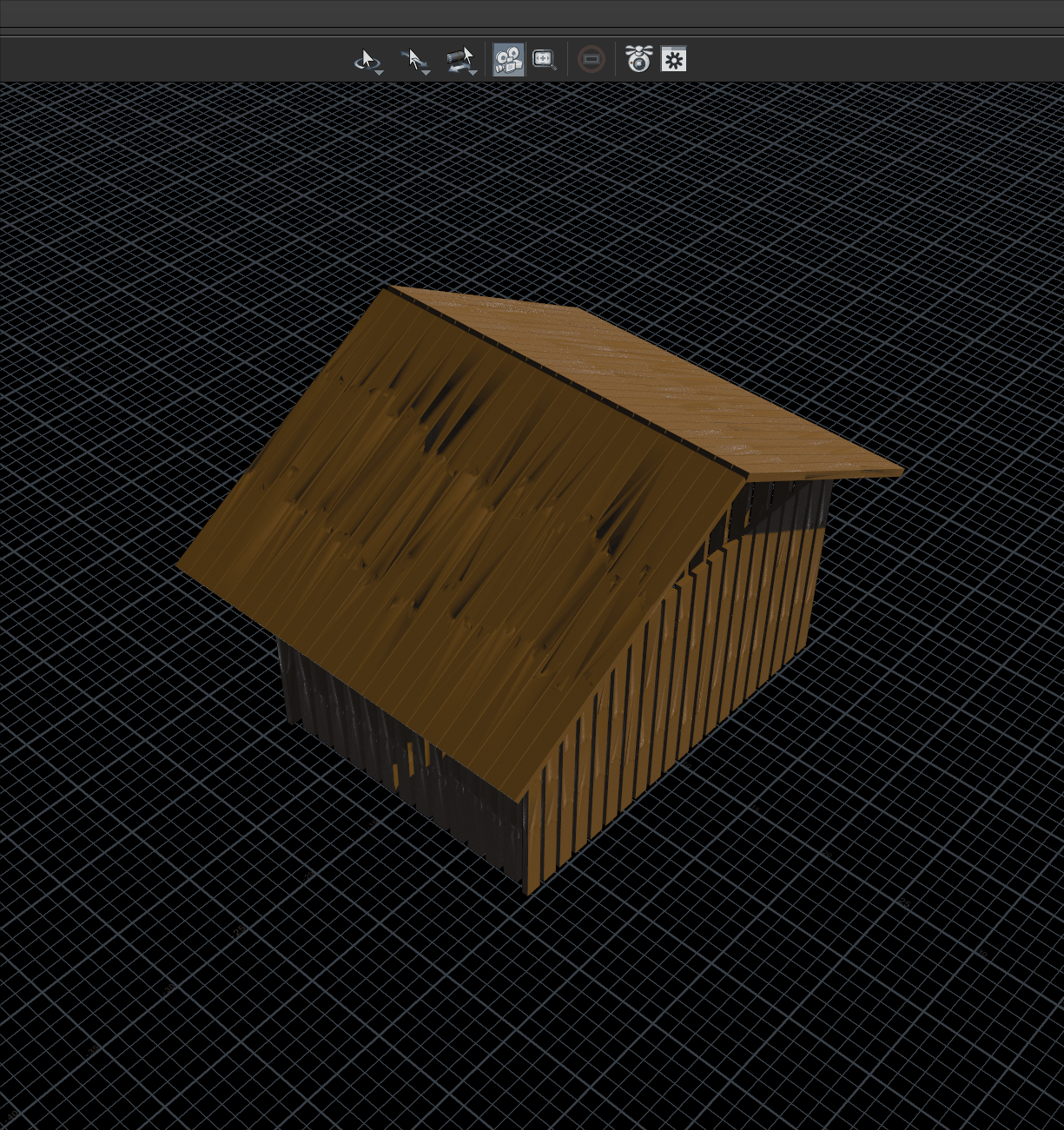Select the orbit selection arrow tool
The image size is (1064, 1130).
368,61
